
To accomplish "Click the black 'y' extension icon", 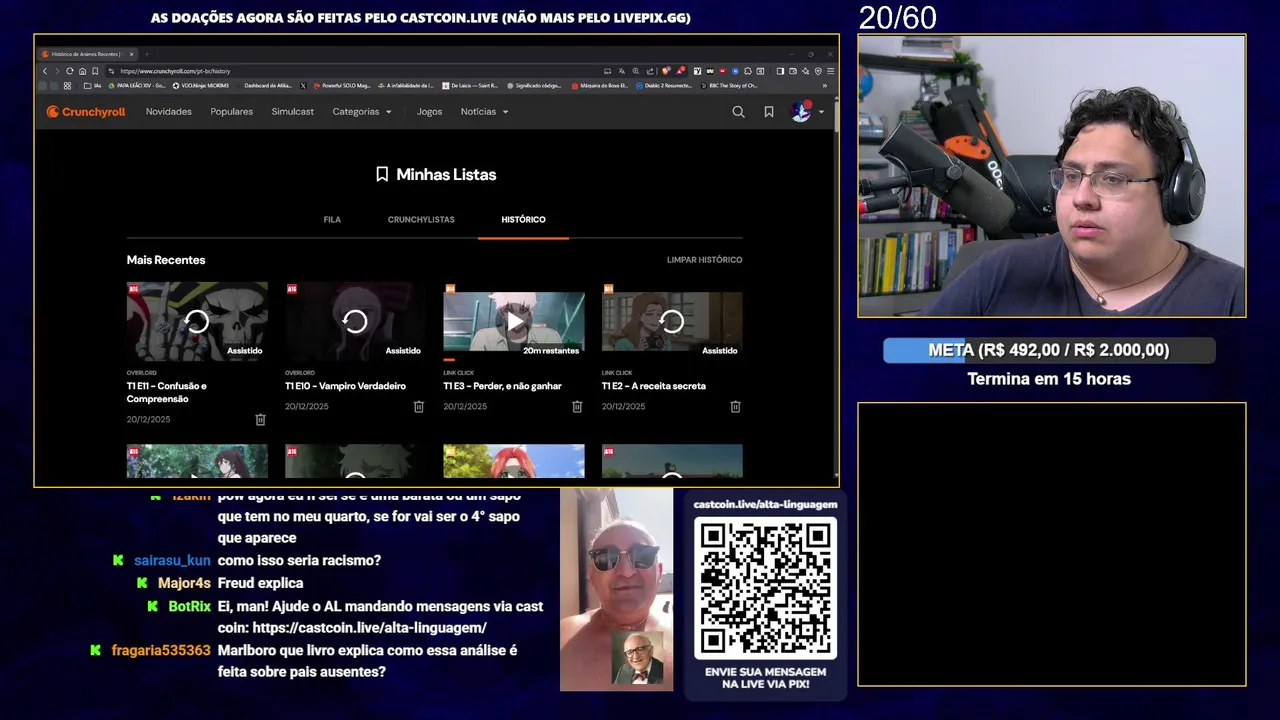I will coord(697,71).
